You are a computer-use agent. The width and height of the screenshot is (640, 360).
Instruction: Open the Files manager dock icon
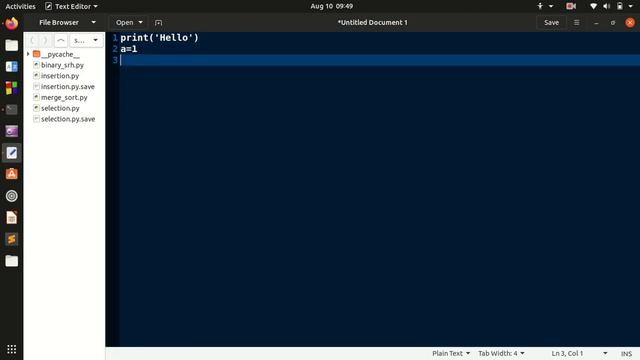(x=11, y=45)
